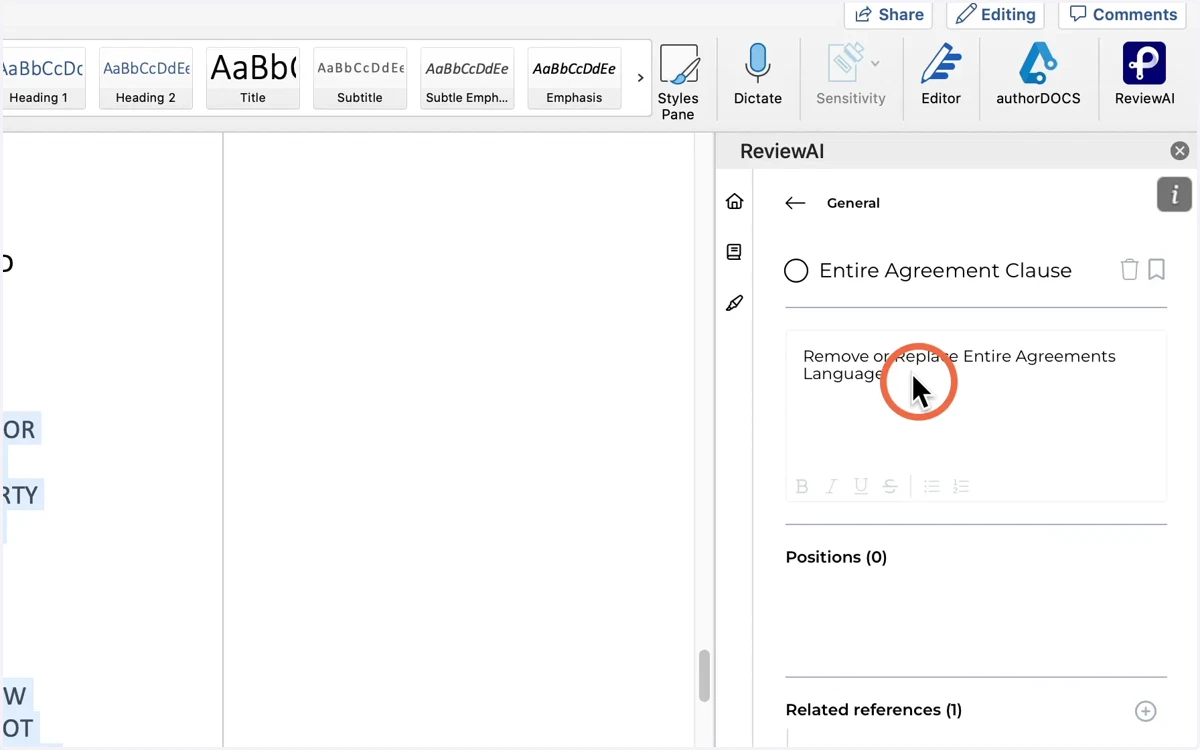This screenshot has height=750, width=1200.
Task: Open the ReviewAI add-in in ribbon
Action: (x=1144, y=75)
